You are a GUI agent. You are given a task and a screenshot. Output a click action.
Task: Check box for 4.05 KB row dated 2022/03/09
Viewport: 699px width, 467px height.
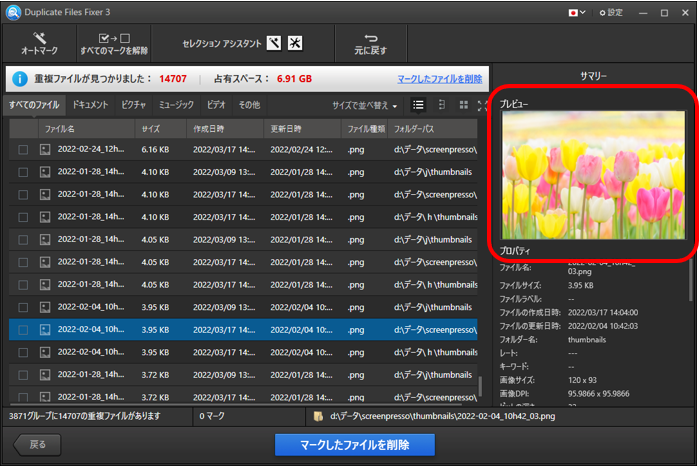click(x=23, y=240)
